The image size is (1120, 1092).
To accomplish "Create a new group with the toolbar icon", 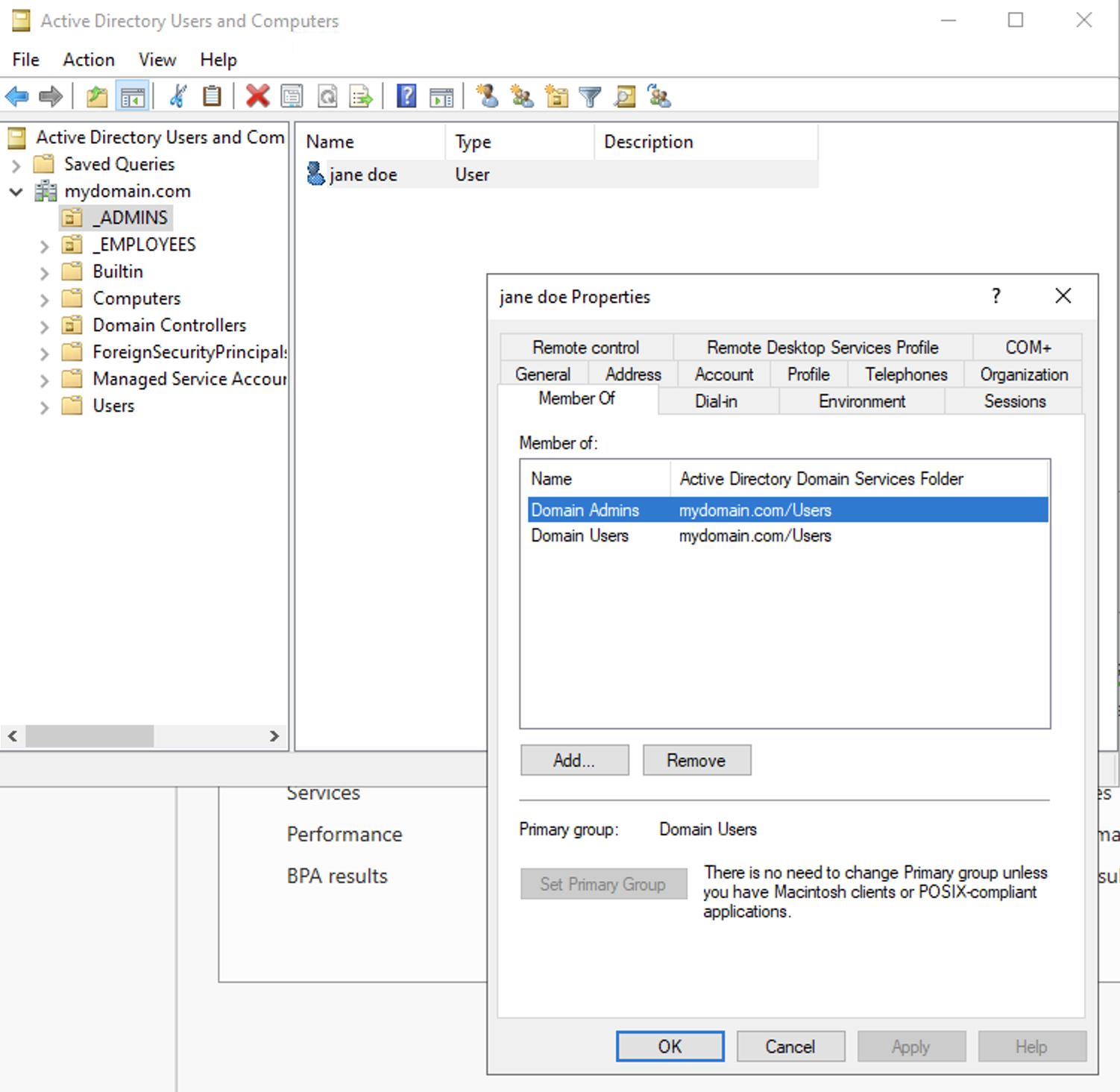I will tap(522, 96).
